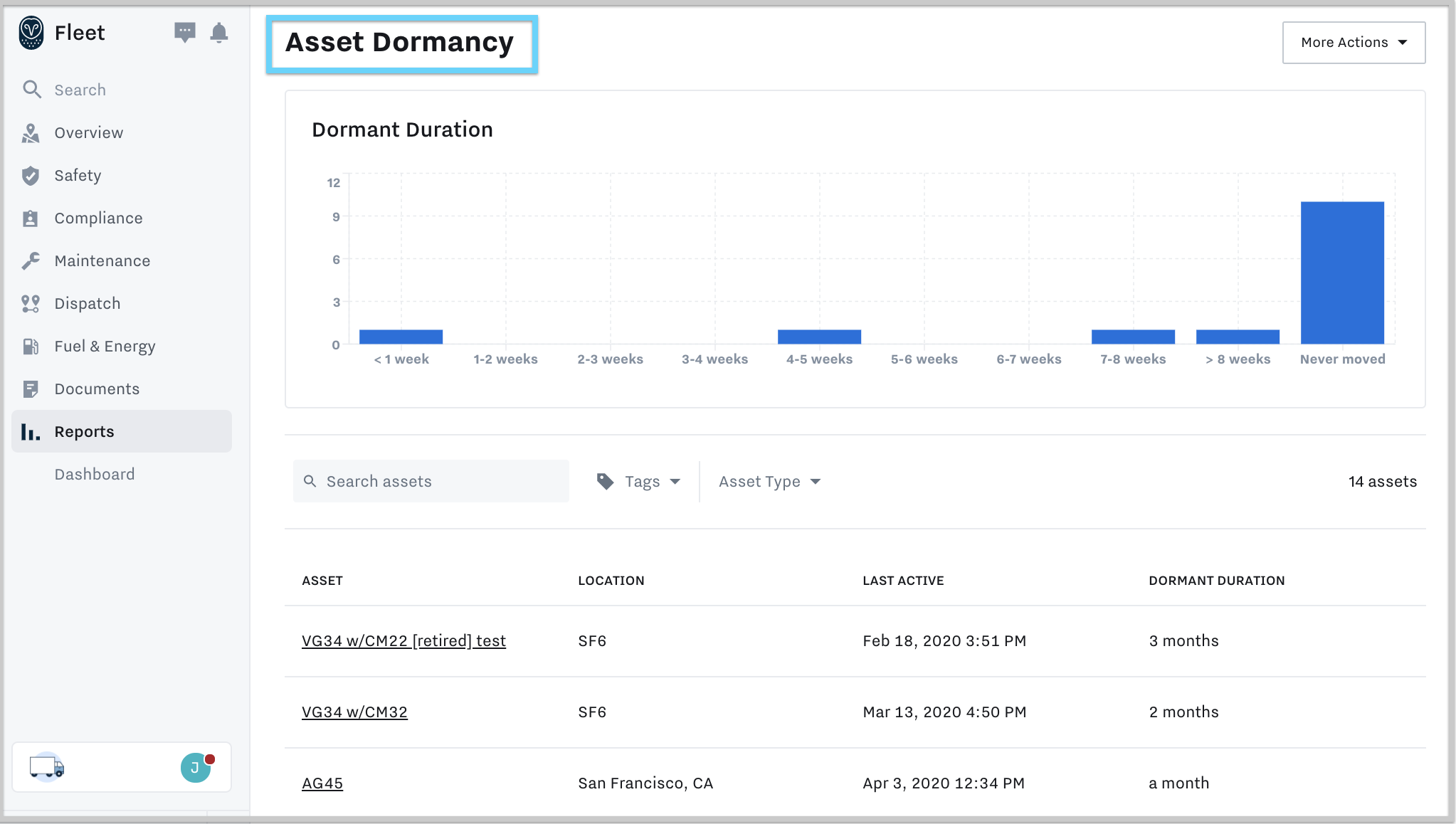Open the Compliance section

click(98, 218)
